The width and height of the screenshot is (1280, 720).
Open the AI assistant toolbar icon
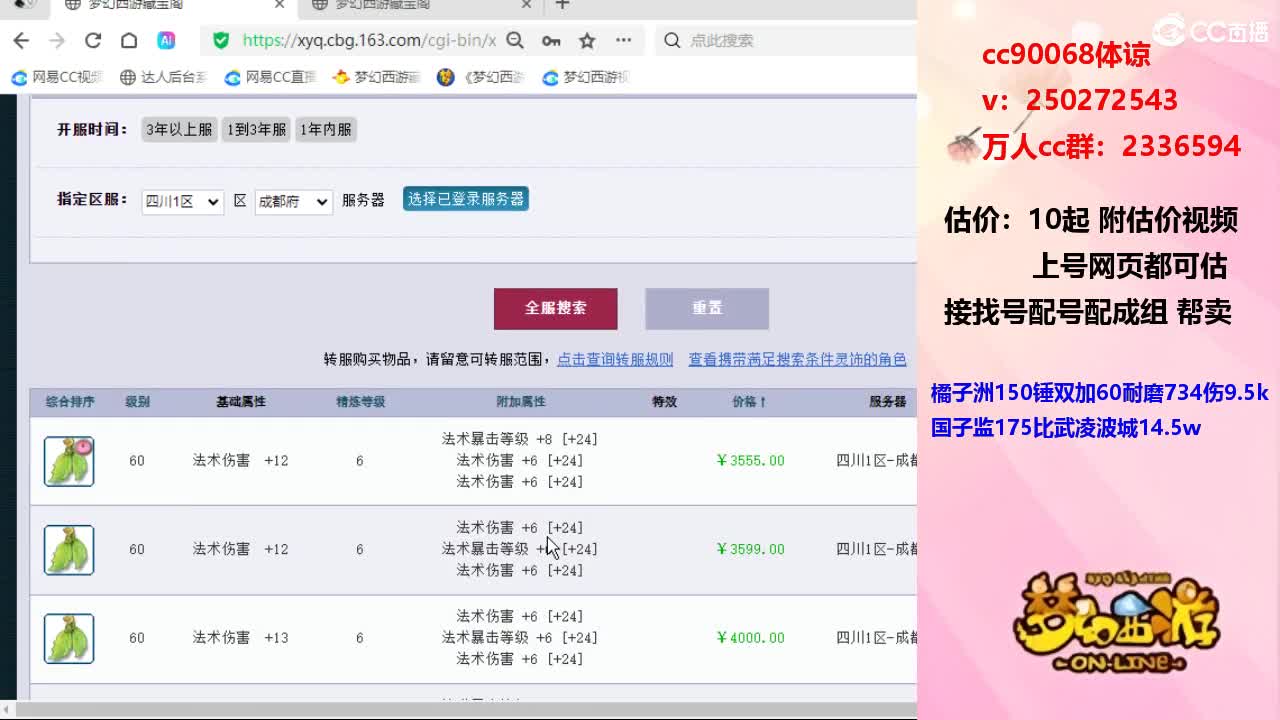[x=166, y=41]
